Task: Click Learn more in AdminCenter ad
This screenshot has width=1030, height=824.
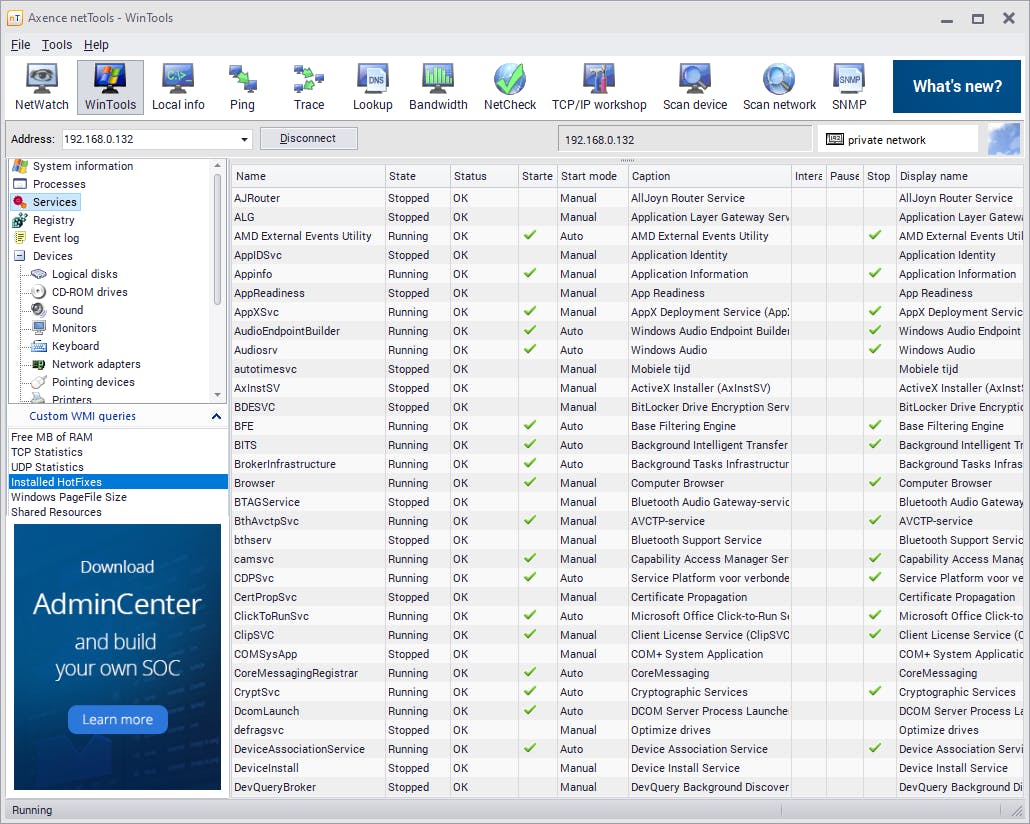Action: coord(117,719)
